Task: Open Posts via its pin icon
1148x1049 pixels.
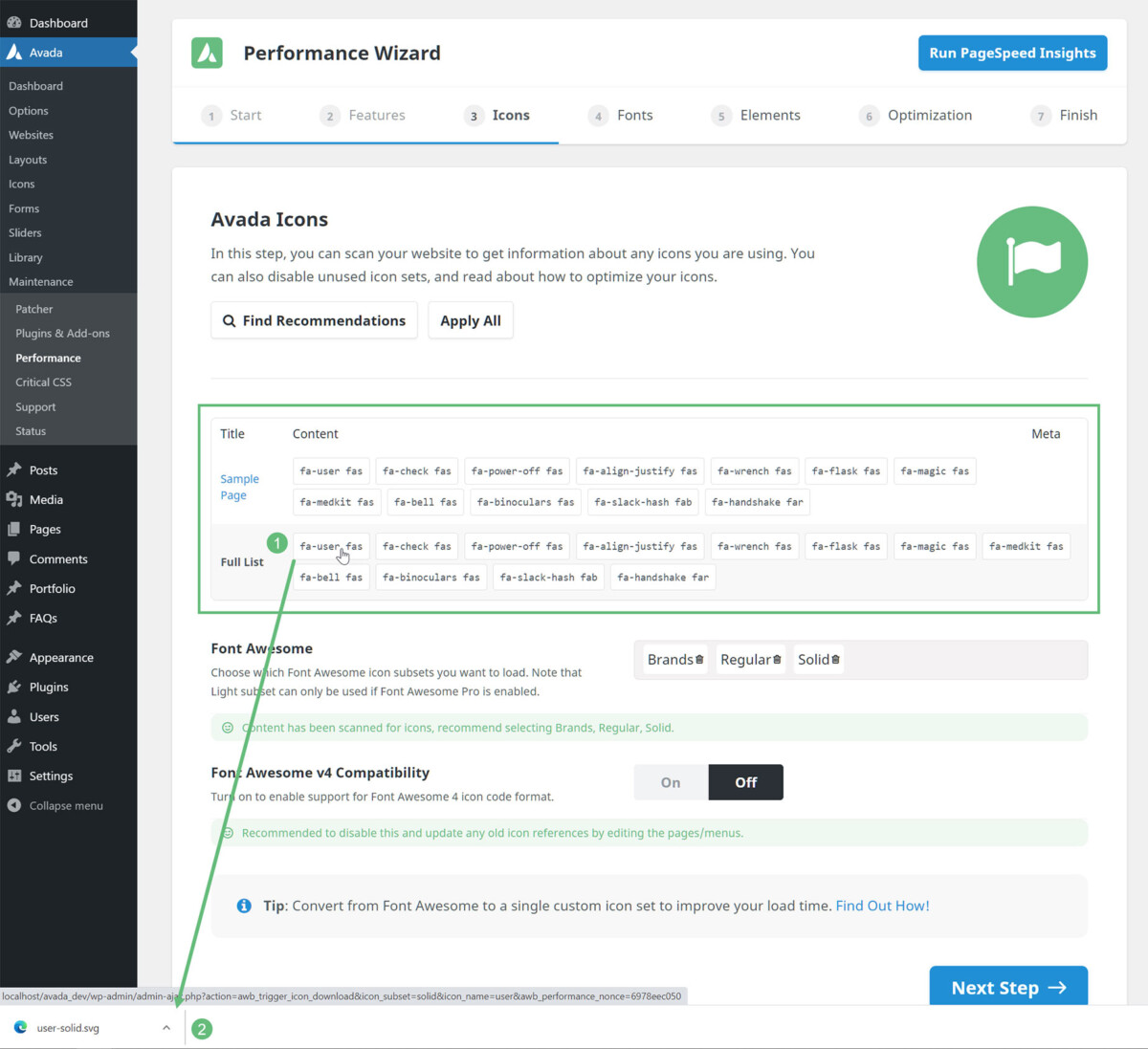Action: [x=14, y=470]
